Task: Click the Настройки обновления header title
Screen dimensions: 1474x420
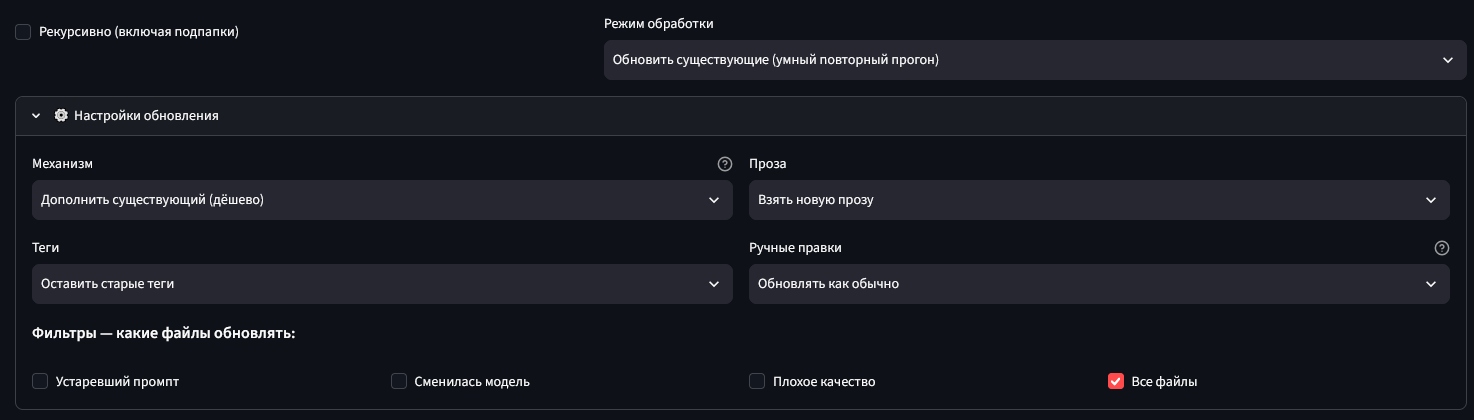Action: point(146,116)
